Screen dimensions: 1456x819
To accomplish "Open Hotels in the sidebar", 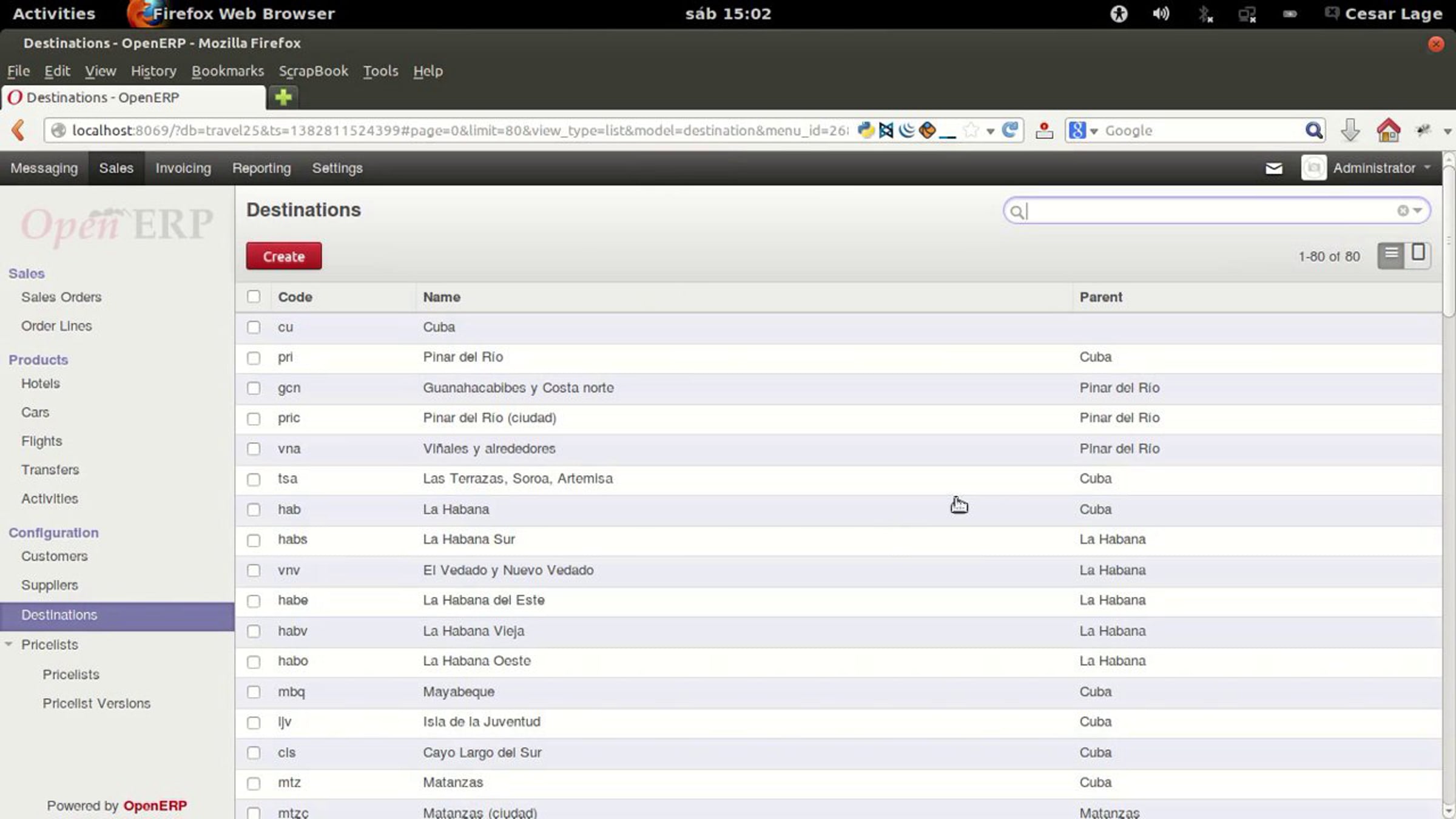I will tap(40, 383).
